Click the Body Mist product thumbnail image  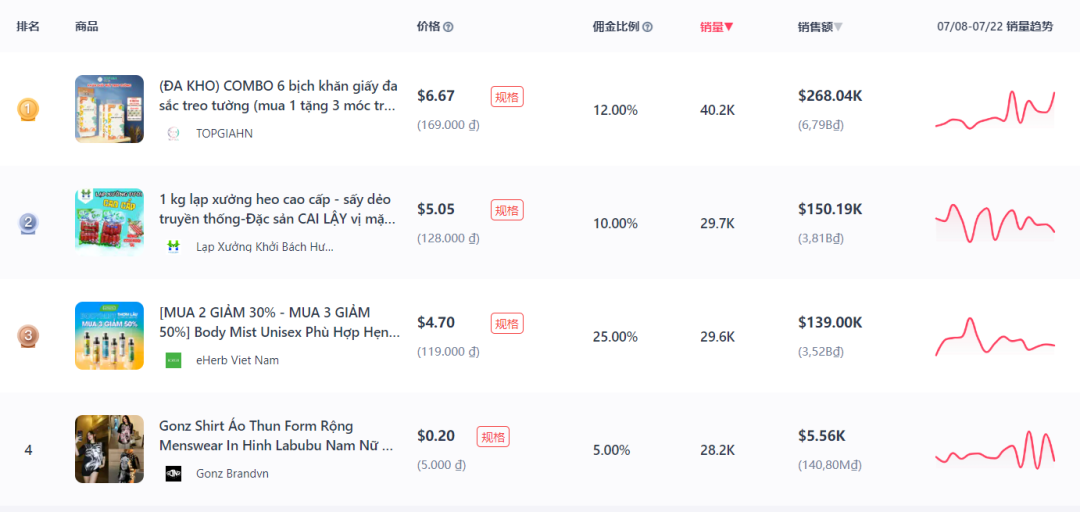[x=110, y=336]
